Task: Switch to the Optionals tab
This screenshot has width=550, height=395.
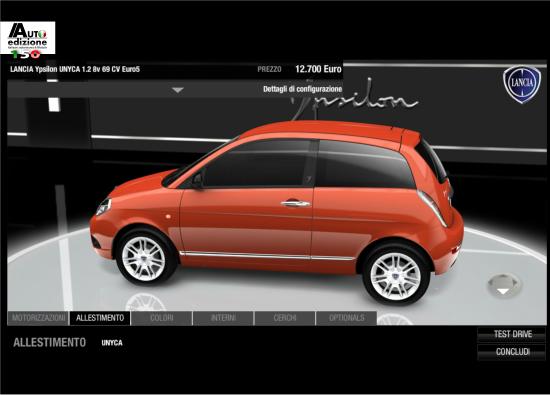Action: tap(347, 318)
